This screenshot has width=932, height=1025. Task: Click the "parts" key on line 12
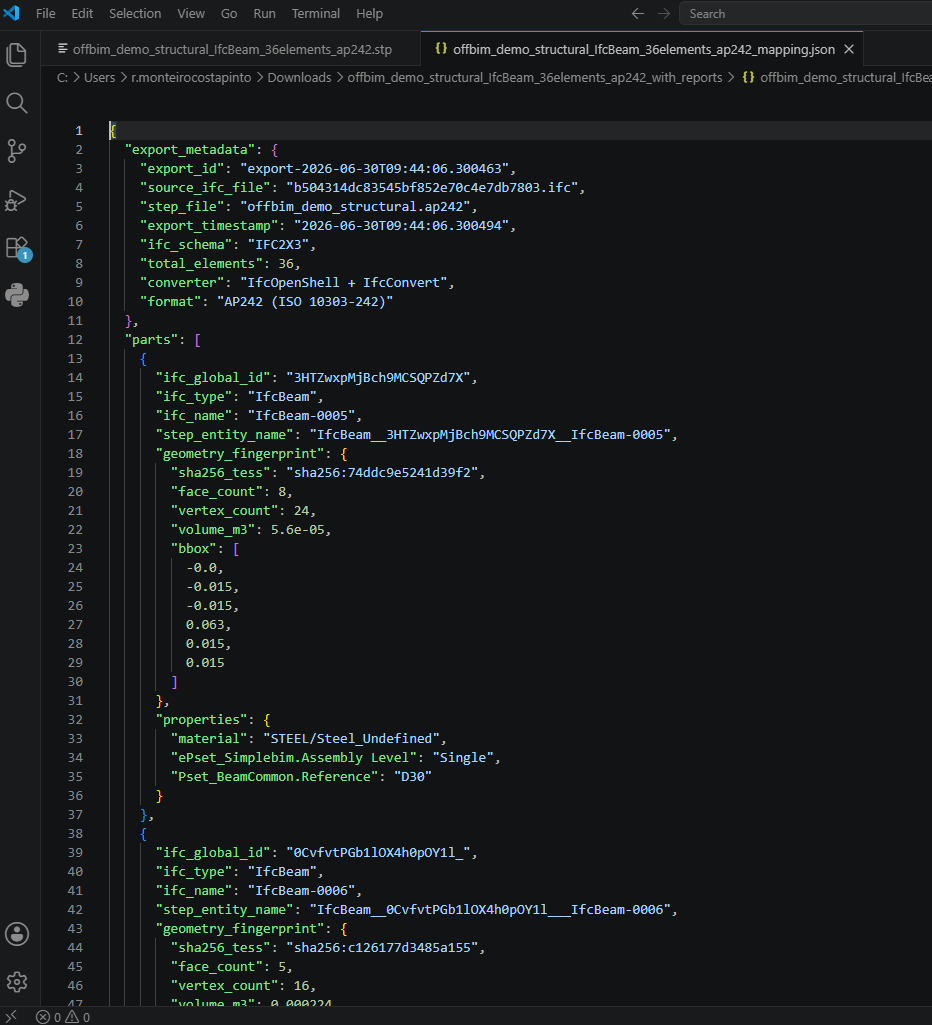point(152,340)
